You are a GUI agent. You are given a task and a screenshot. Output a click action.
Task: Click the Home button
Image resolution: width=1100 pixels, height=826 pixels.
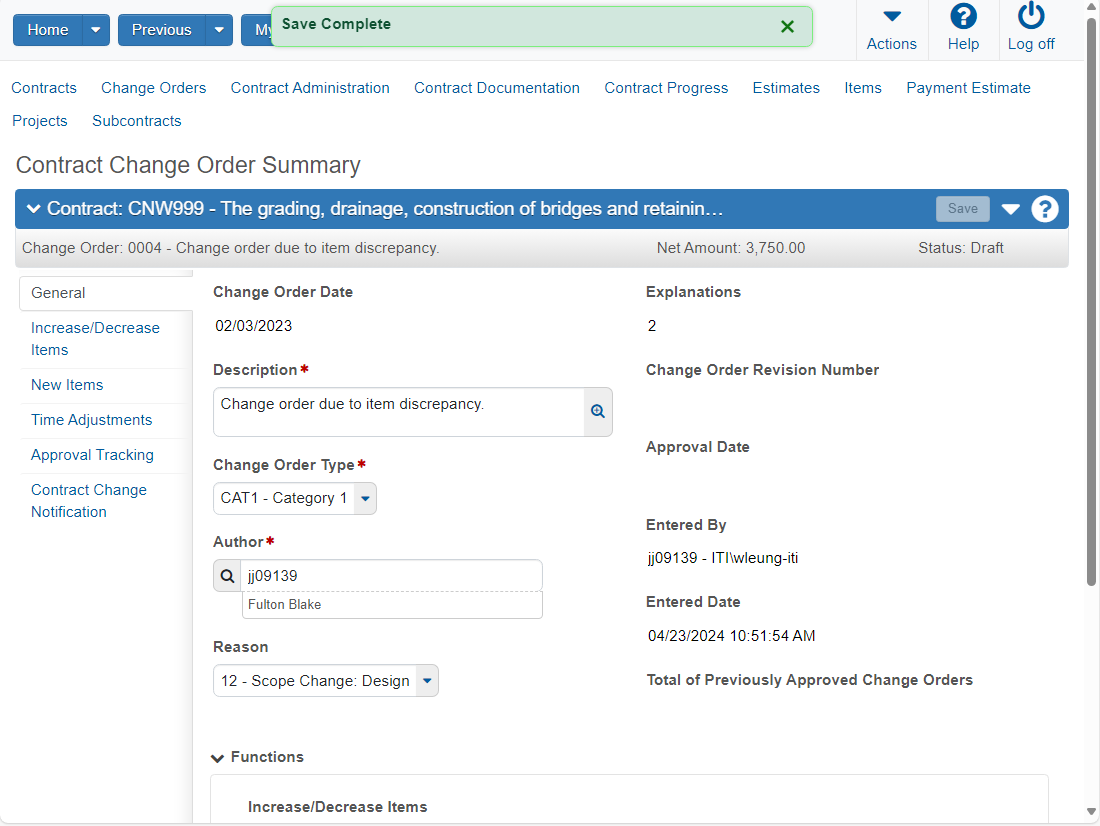pos(48,30)
